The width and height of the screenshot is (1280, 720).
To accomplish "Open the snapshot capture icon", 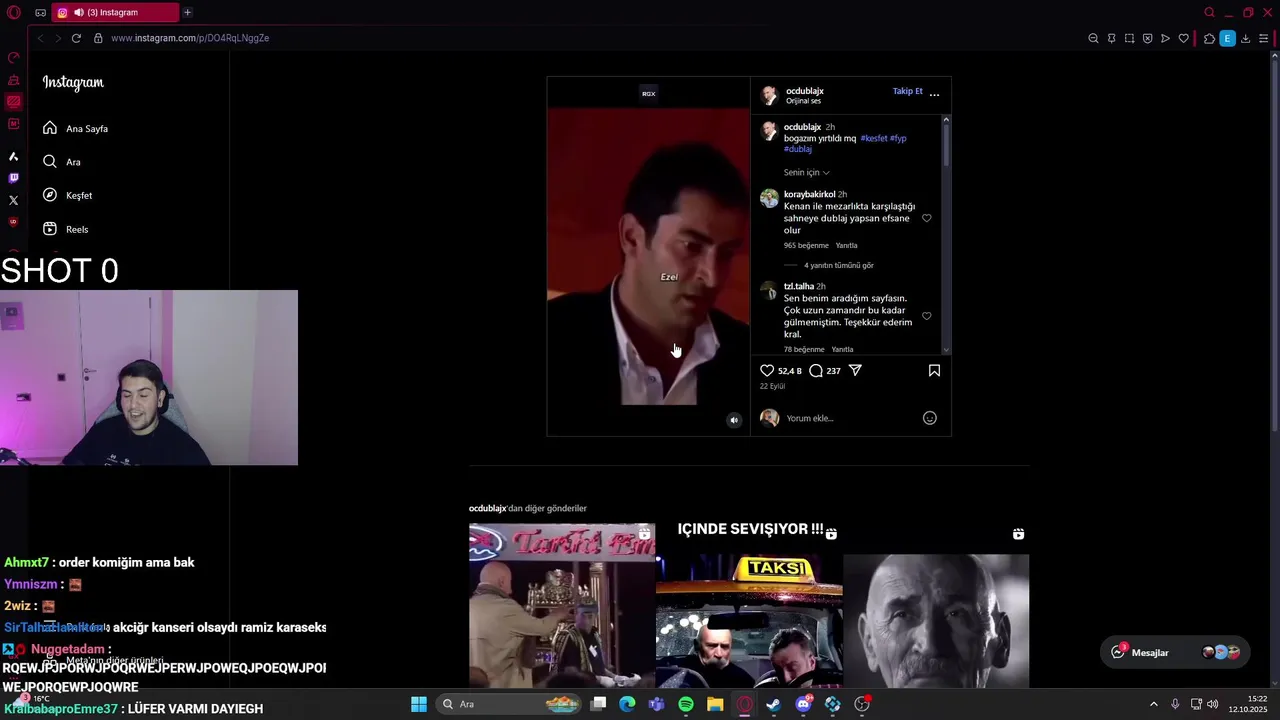I will (1129, 38).
